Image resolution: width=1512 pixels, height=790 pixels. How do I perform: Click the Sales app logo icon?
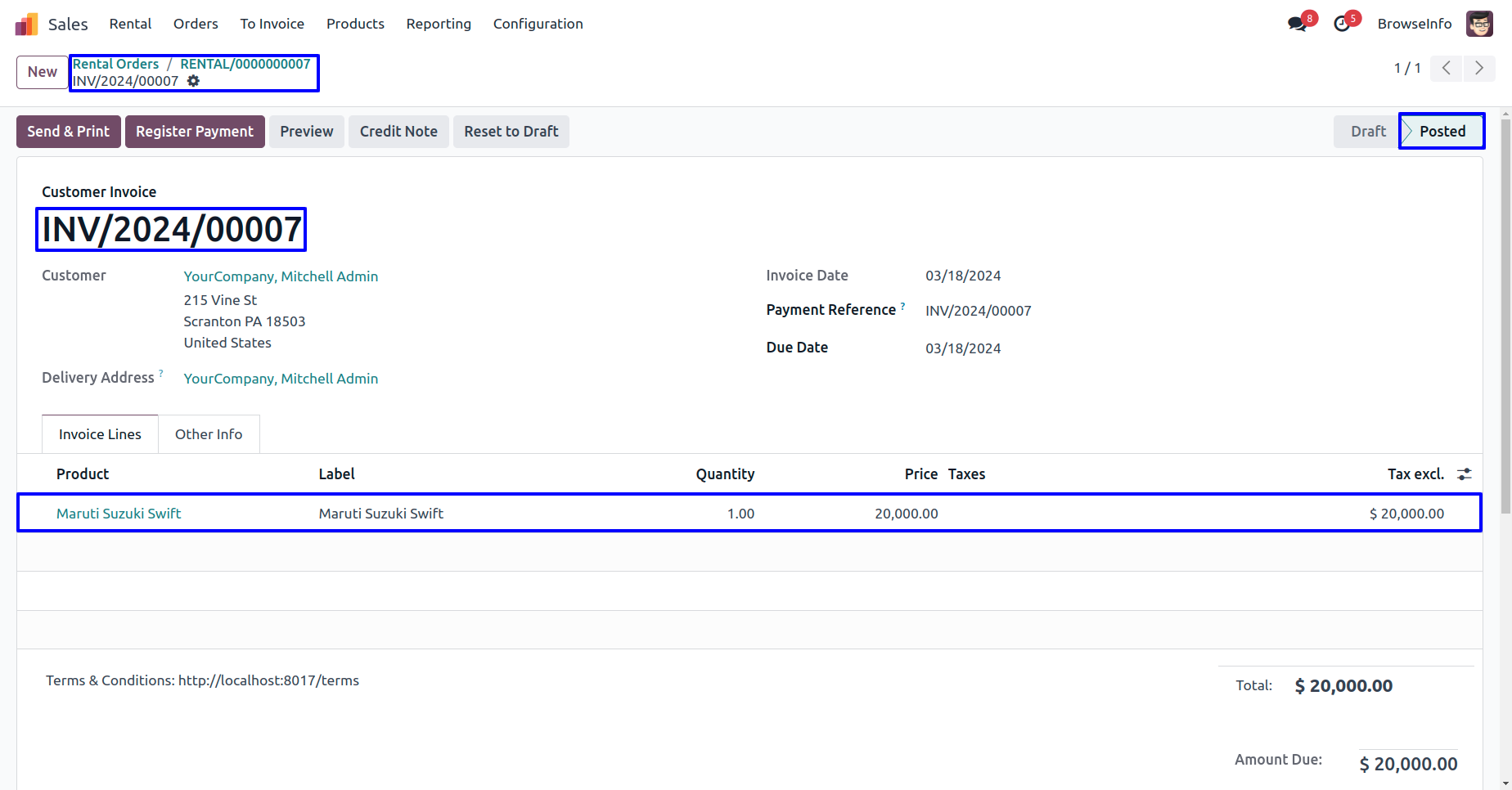27,25
